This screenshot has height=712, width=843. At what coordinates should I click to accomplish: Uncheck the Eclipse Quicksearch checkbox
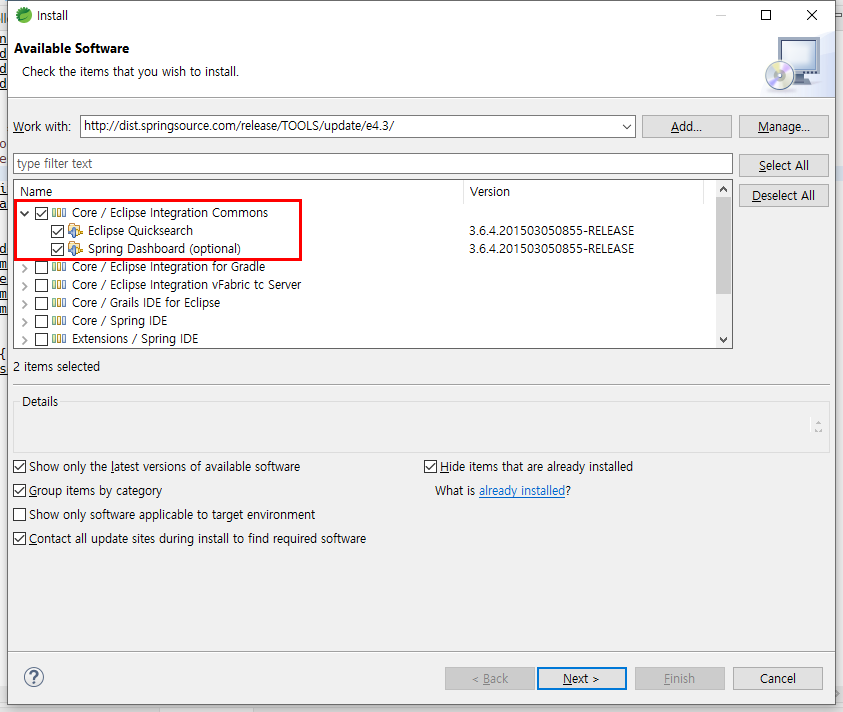pyautogui.click(x=58, y=231)
